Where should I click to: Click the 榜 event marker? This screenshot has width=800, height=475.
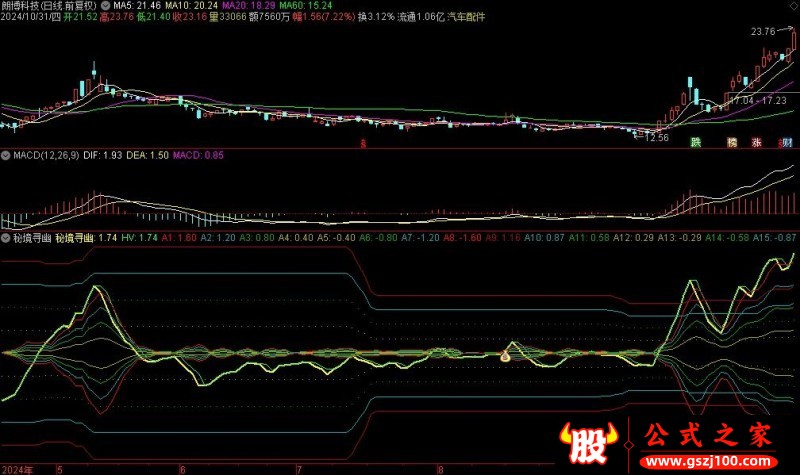(732, 142)
